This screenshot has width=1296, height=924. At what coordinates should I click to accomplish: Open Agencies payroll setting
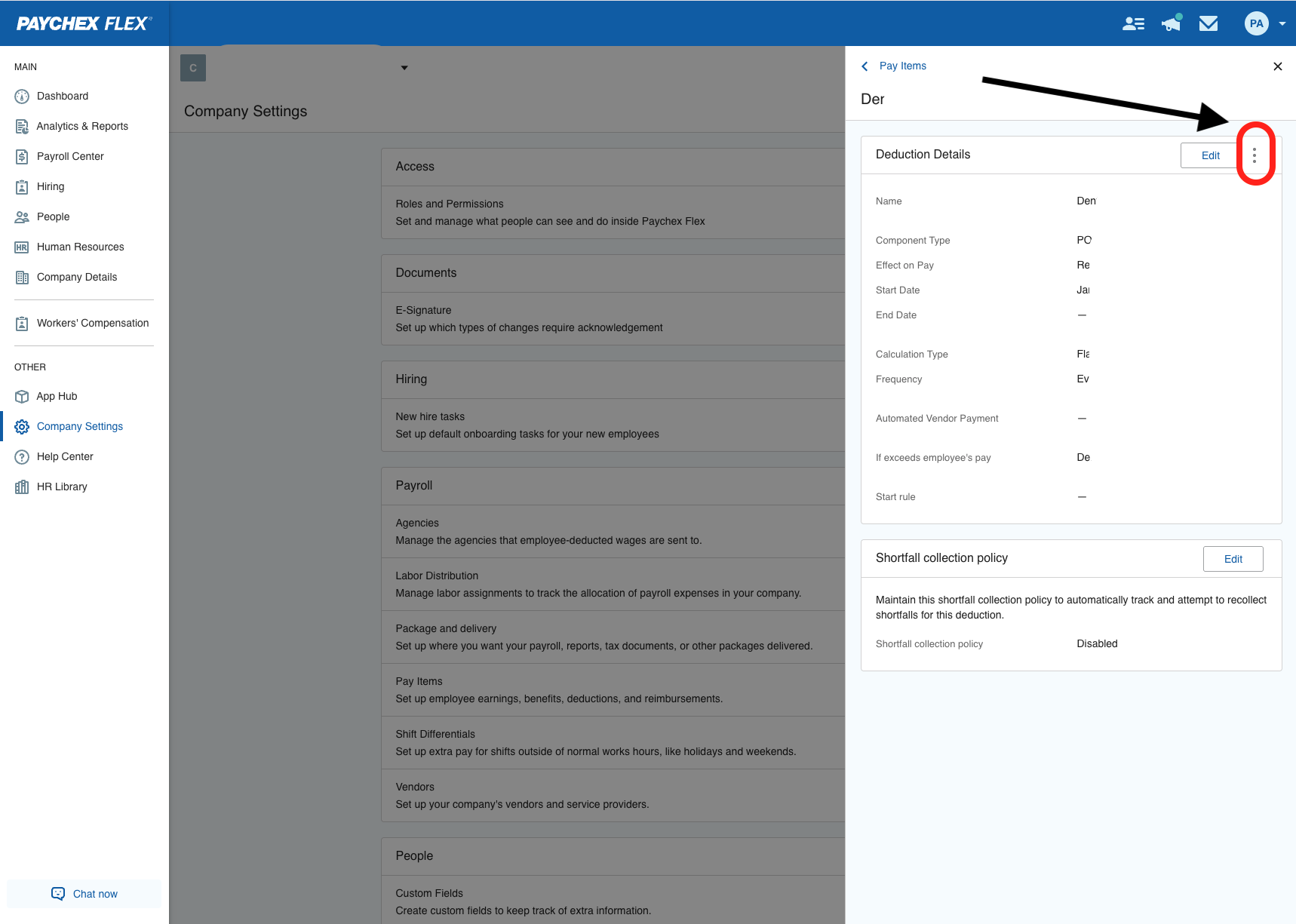[613, 532]
